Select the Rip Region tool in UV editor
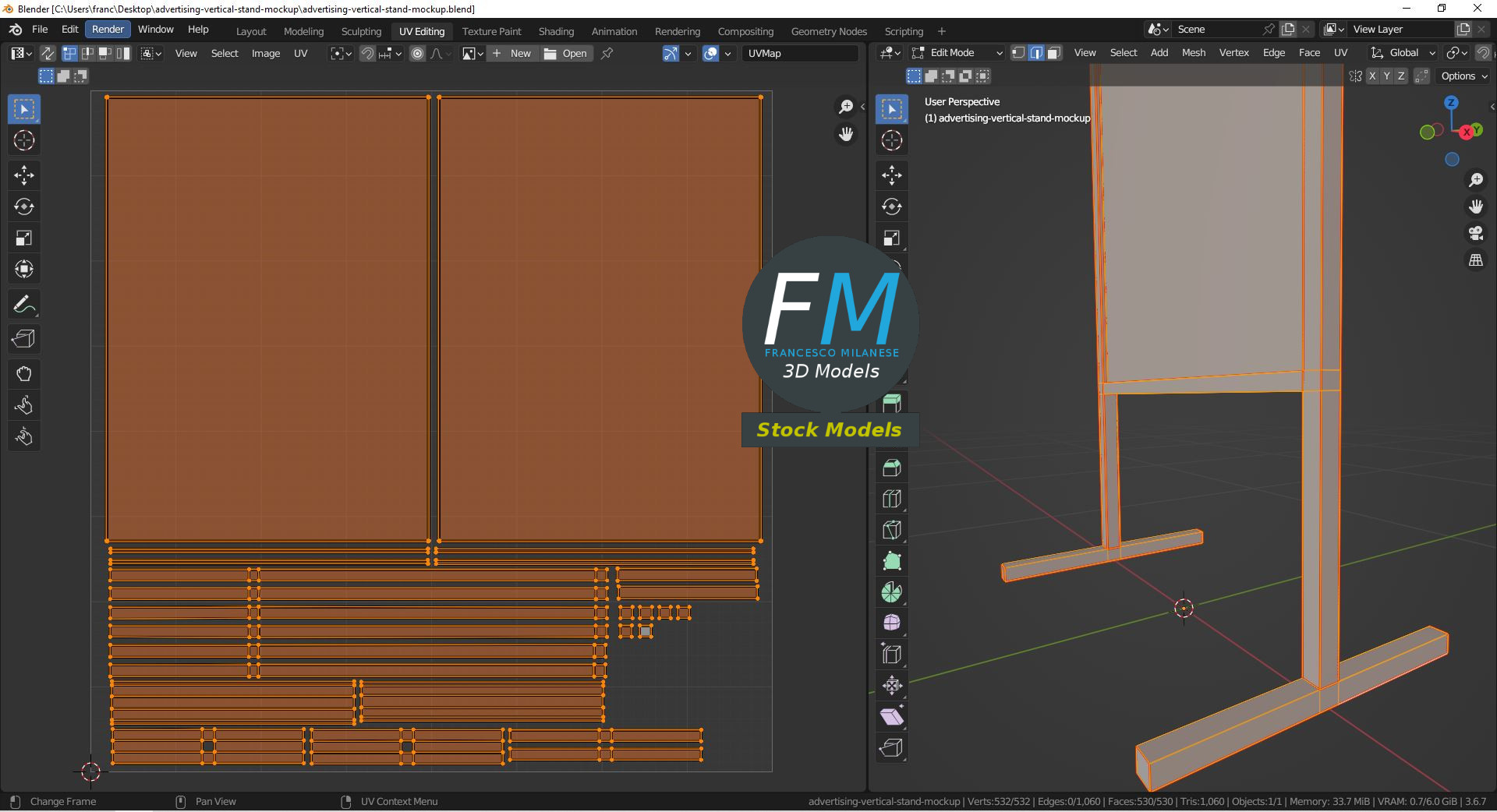This screenshot has width=1497, height=812. (x=24, y=339)
